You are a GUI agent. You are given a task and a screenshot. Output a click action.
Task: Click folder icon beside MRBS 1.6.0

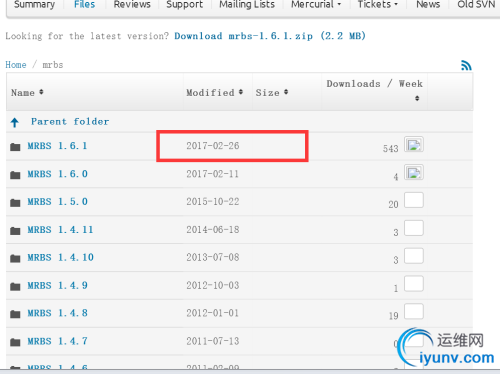15,175
